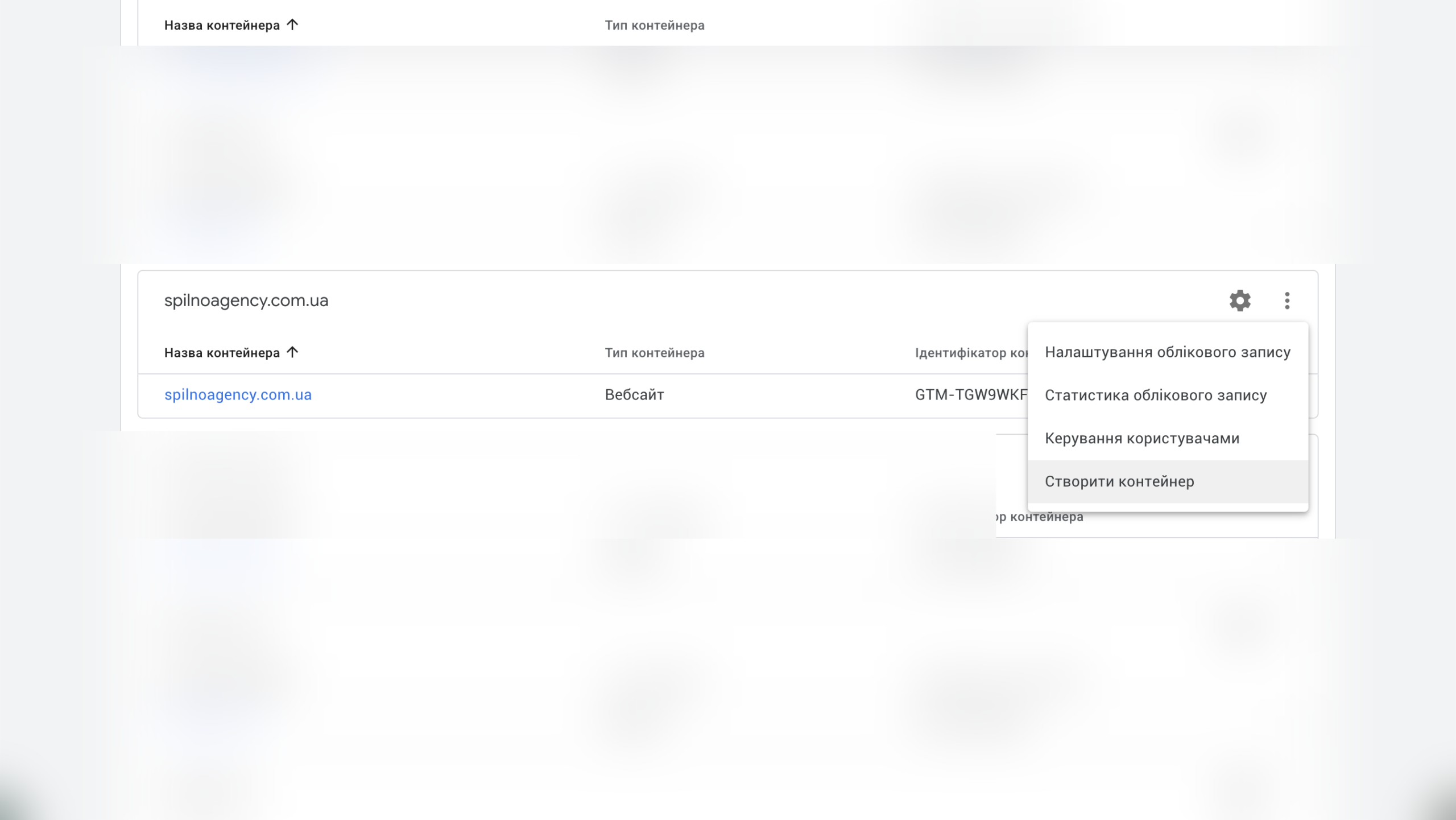Viewport: 1456px width, 820px height.
Task: Click "Назва контейнера" header in the topmost card
Action: click(222, 25)
